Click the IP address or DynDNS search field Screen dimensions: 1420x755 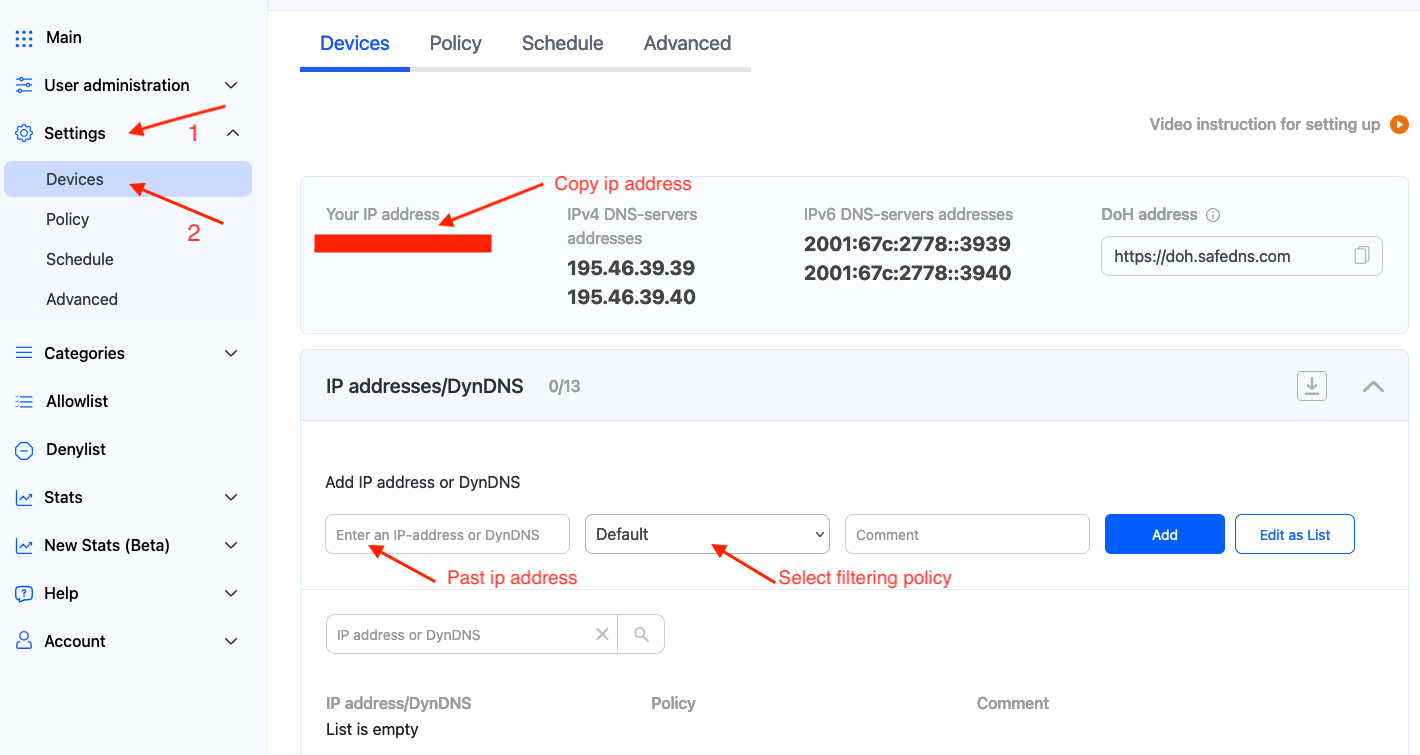click(472, 634)
